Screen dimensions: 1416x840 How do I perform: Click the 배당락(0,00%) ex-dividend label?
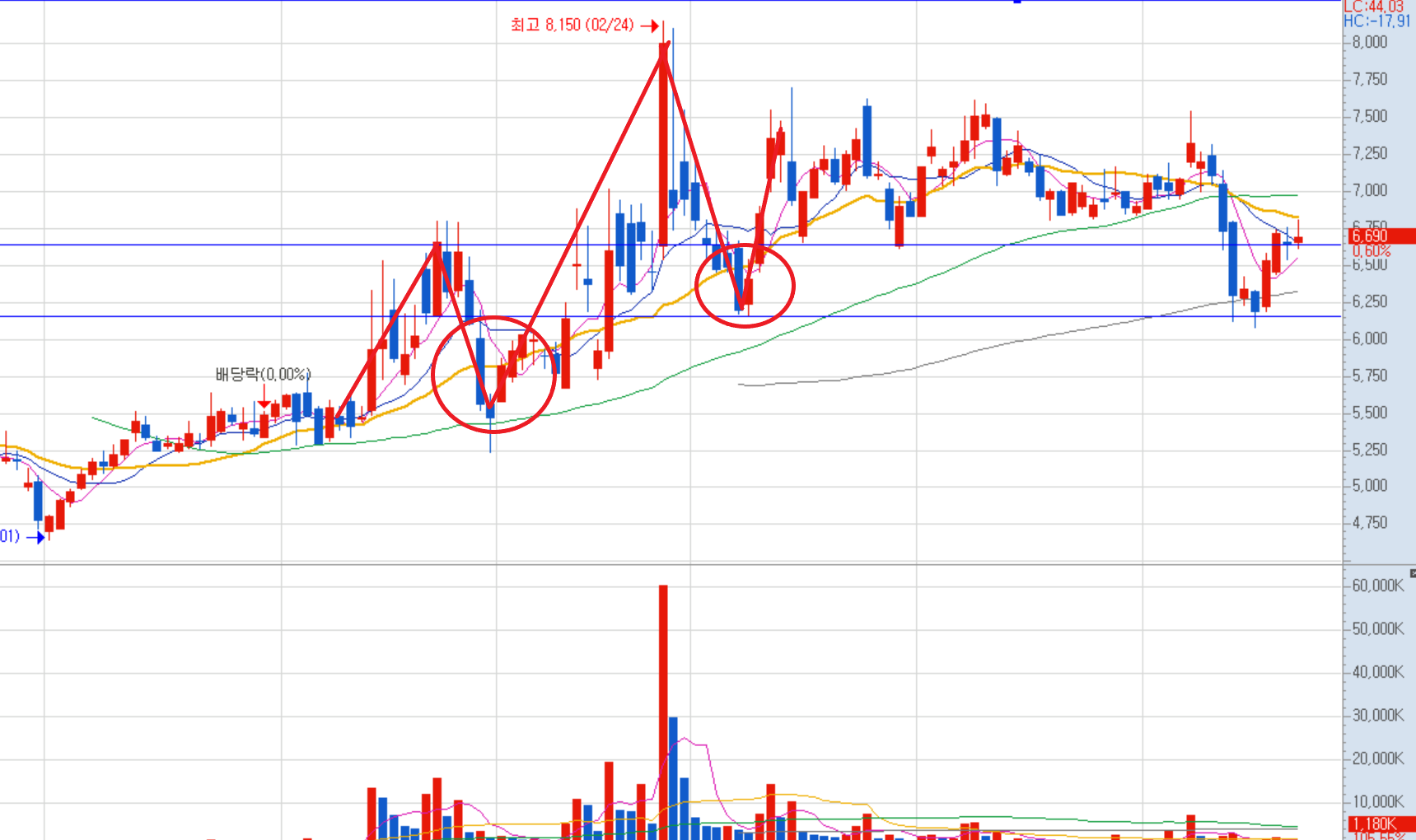click(x=263, y=375)
